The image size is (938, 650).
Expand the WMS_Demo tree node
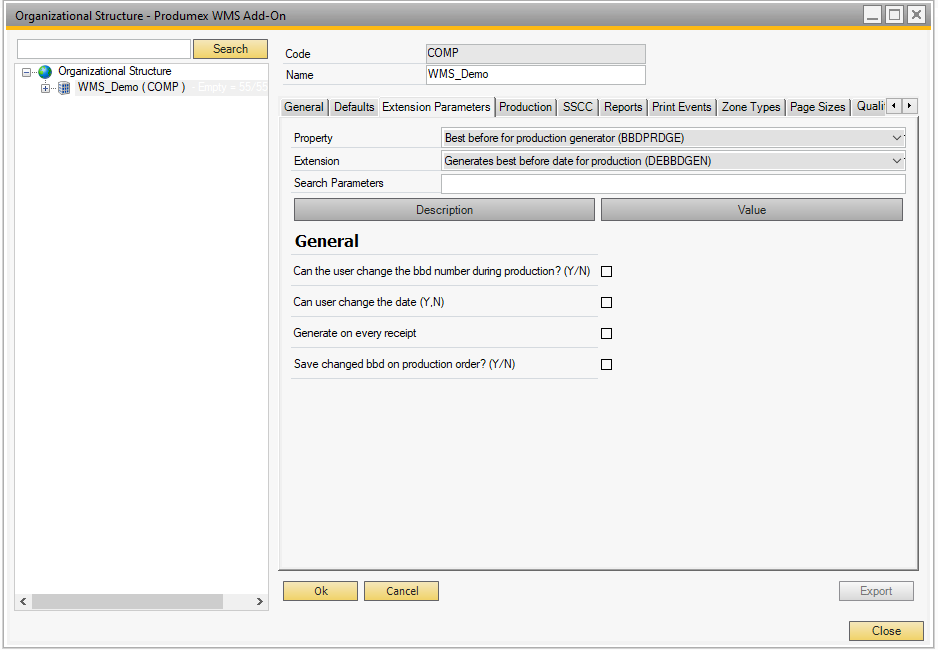click(46, 88)
